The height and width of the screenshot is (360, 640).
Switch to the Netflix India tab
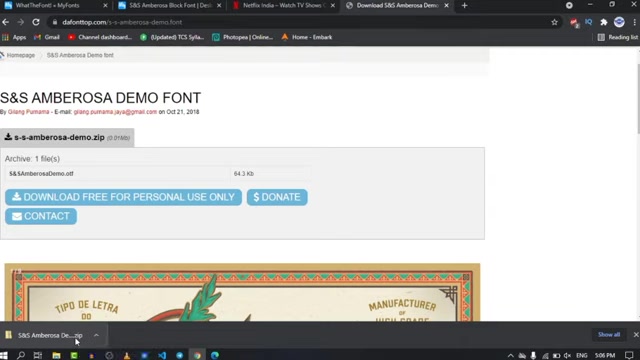(x=283, y=5)
